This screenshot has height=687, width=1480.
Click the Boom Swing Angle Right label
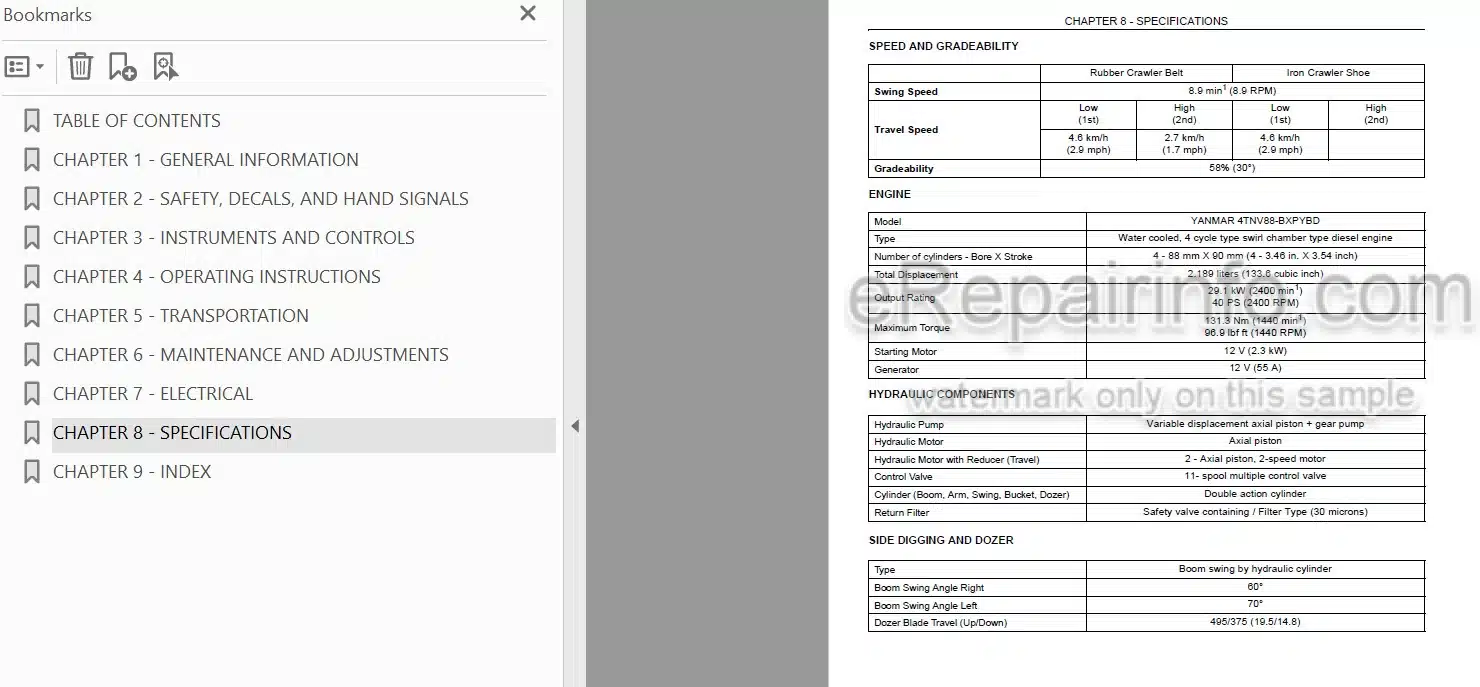coord(929,588)
